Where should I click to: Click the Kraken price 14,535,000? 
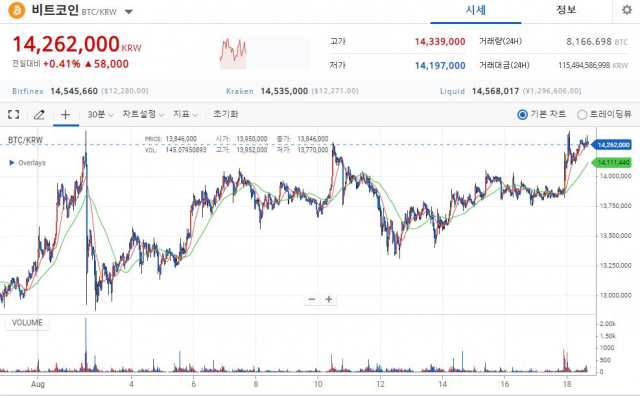click(284, 91)
